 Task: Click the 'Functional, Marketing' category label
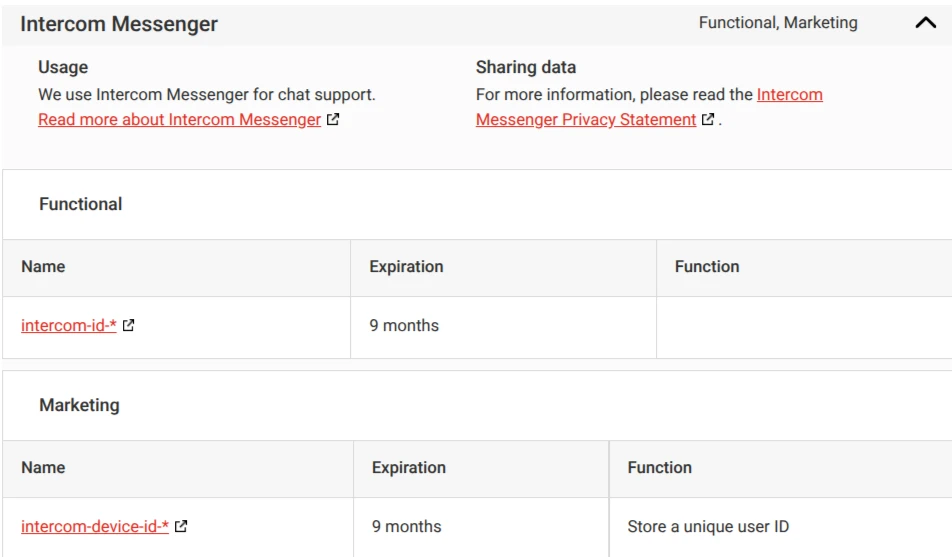778,22
